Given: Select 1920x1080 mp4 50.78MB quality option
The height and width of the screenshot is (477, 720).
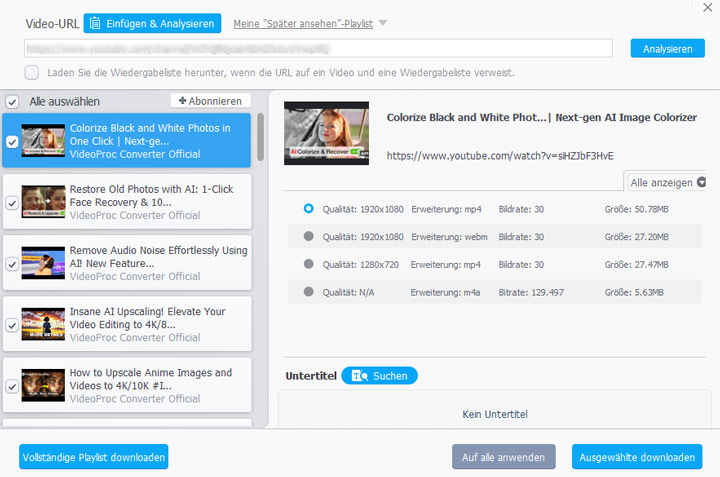Looking at the screenshot, I should point(309,208).
